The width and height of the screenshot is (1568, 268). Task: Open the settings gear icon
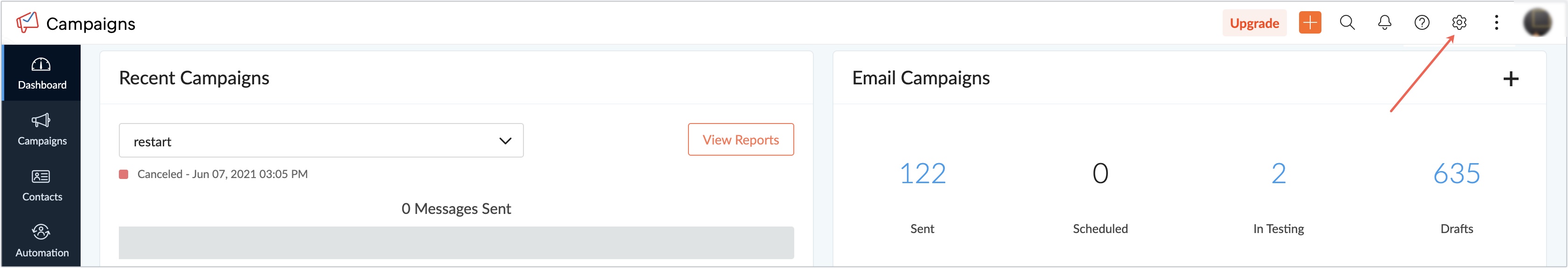tap(1458, 22)
